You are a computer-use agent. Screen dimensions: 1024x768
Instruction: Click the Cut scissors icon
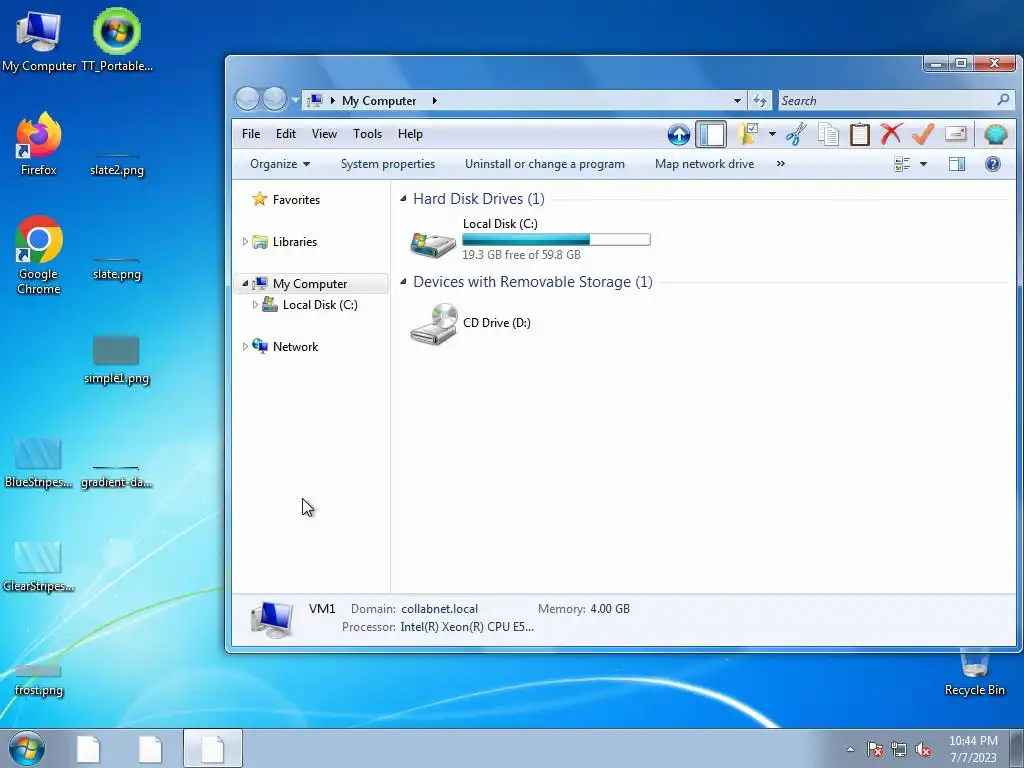(x=796, y=134)
